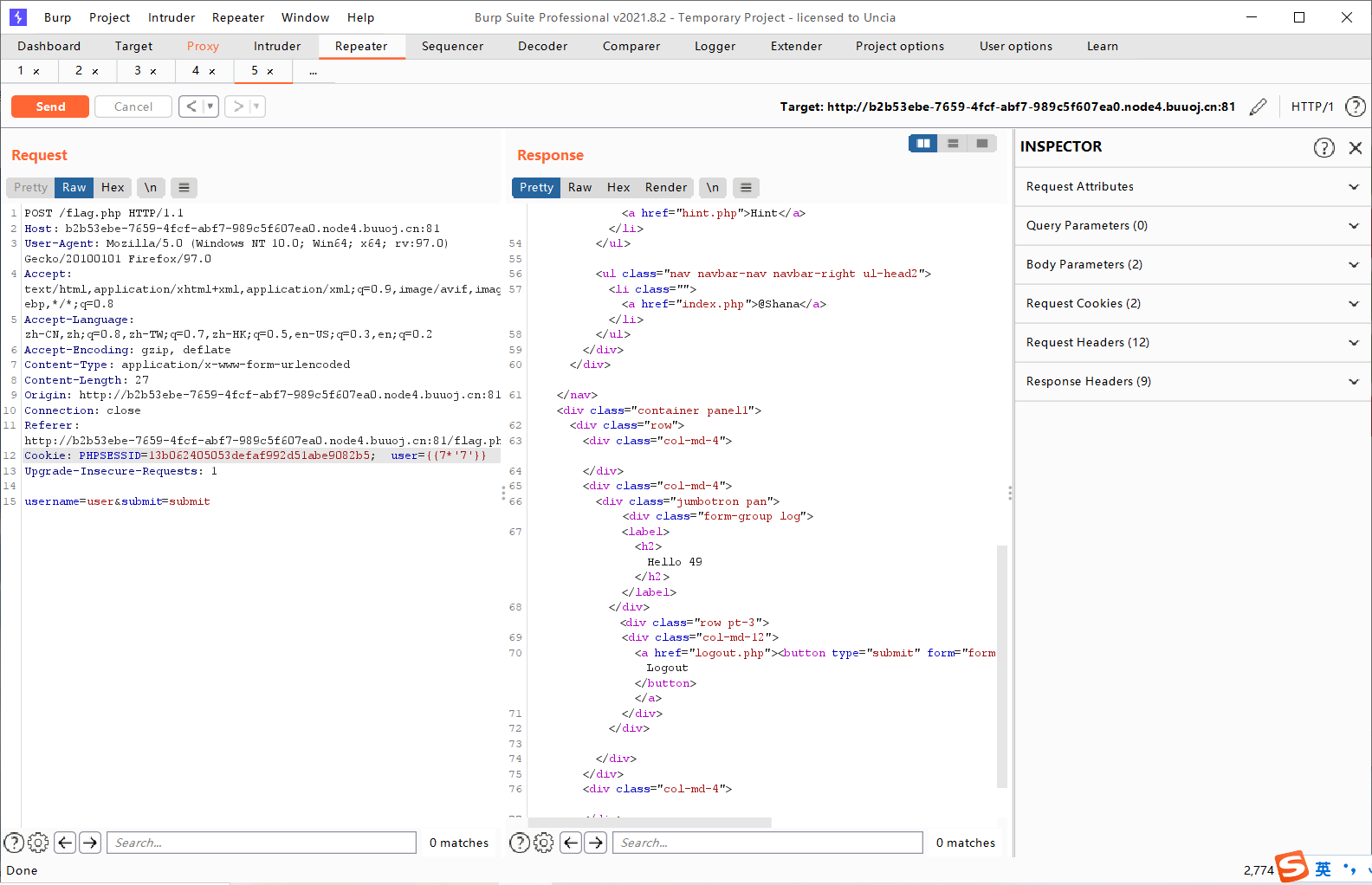Switch request view to Raw
Screen dimensions: 1372x885
click(x=74, y=187)
